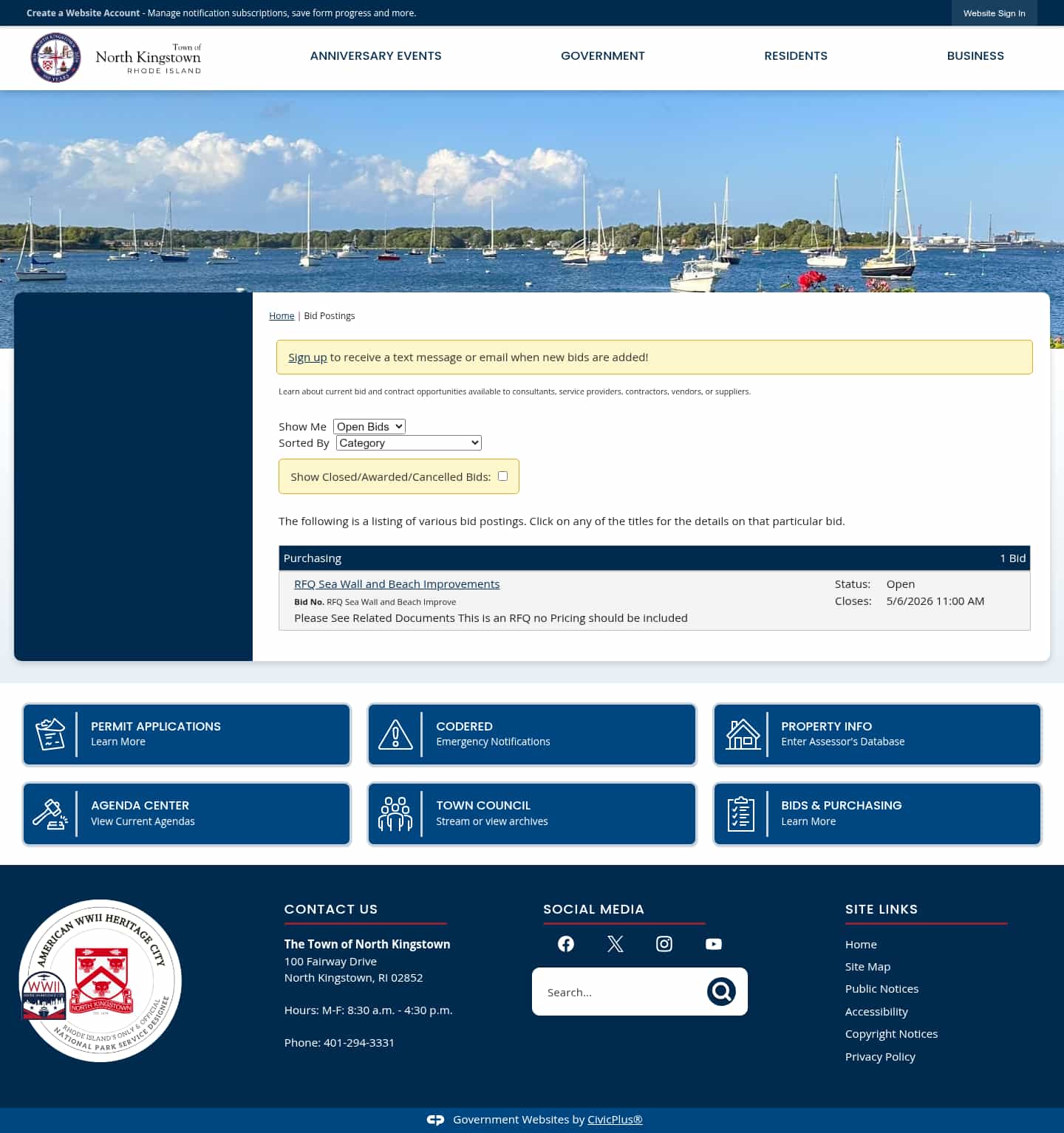Viewport: 1064px width, 1133px height.
Task: Open RFQ Sea Wall and Beach Improvements
Action: (x=397, y=583)
